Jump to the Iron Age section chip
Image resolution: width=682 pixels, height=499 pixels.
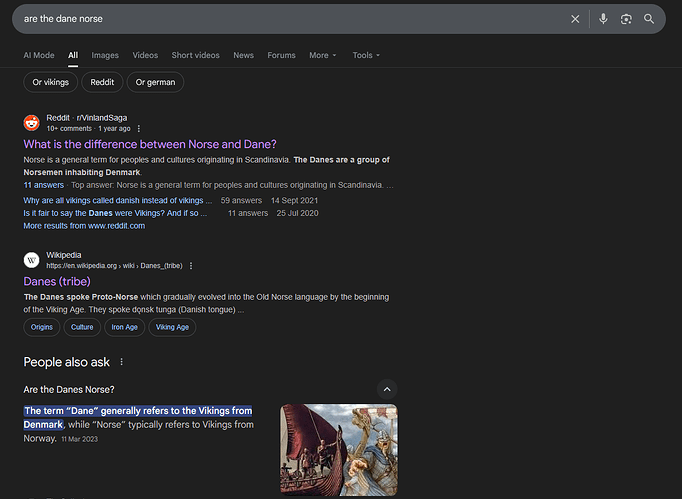124,327
